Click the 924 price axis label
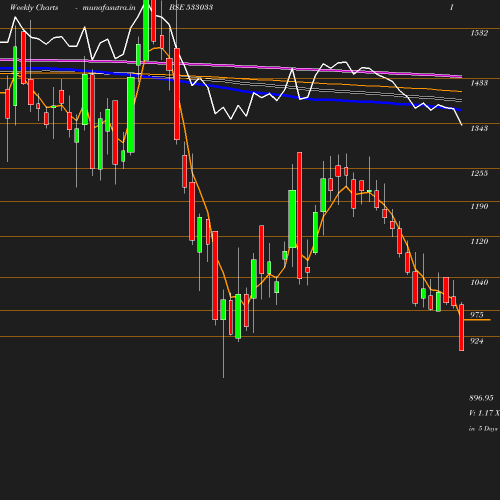This screenshot has height=500, width=500. pos(477,341)
